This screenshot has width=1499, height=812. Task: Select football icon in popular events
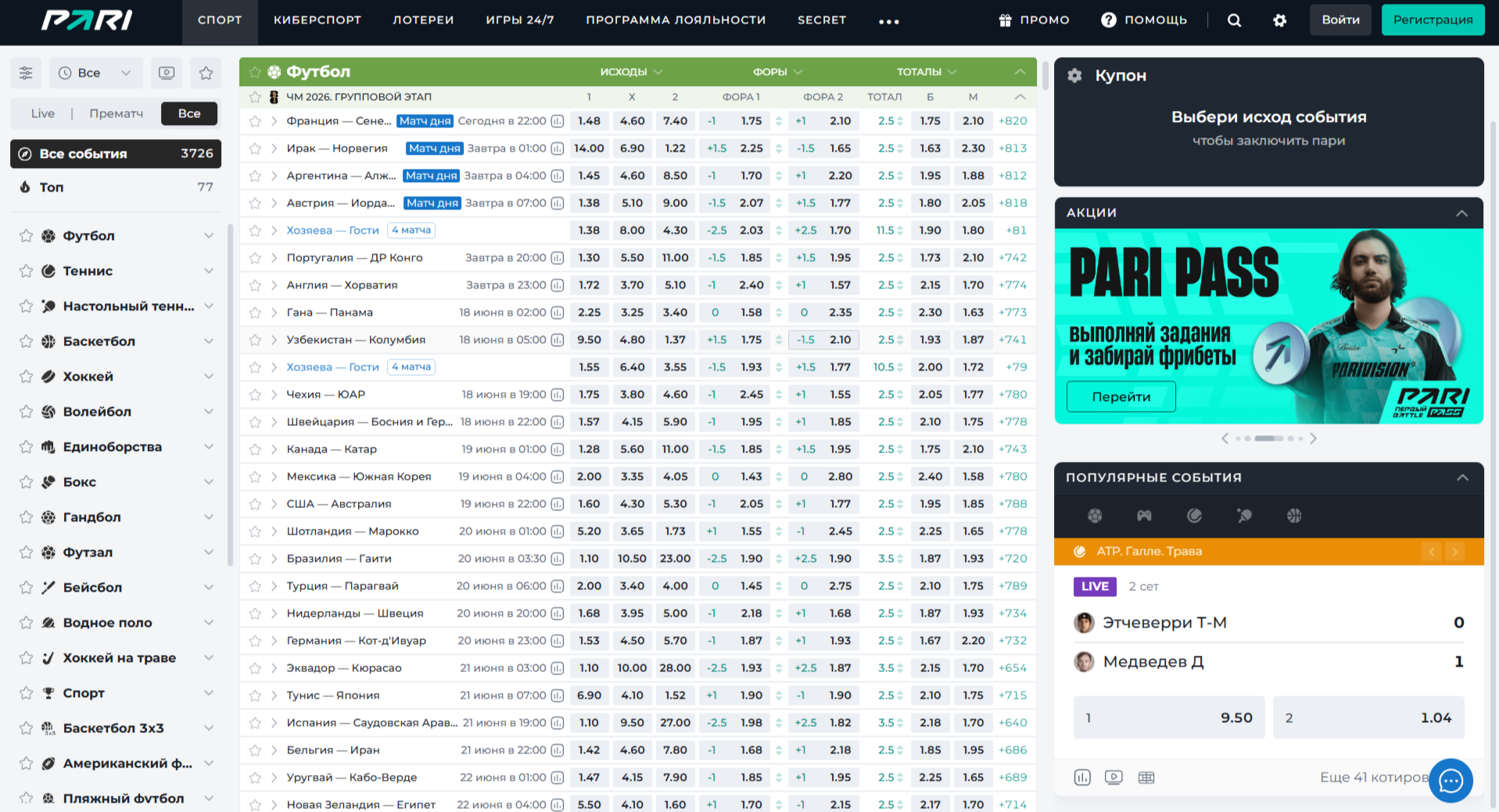point(1095,516)
